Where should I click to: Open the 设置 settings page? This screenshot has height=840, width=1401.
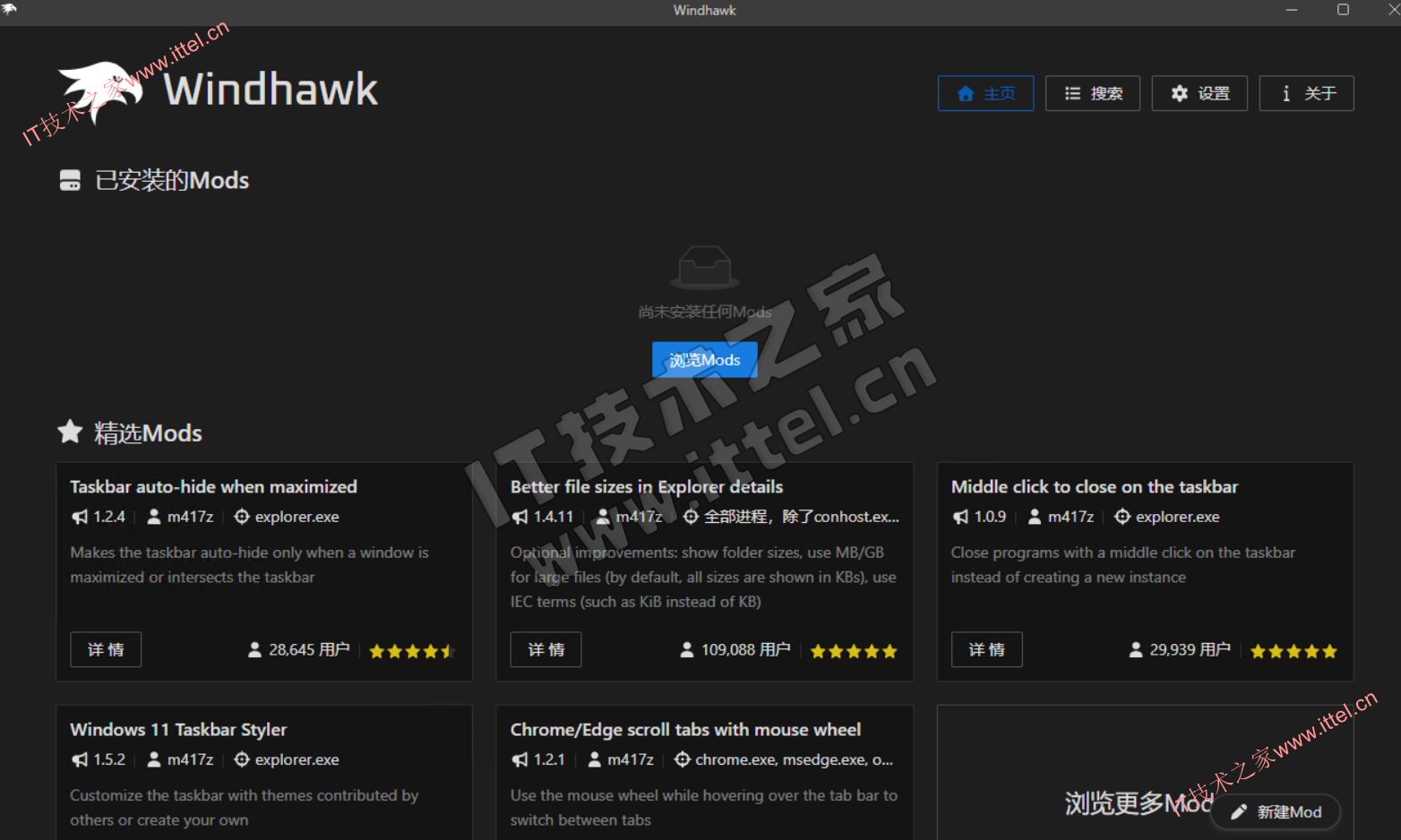pos(1199,93)
